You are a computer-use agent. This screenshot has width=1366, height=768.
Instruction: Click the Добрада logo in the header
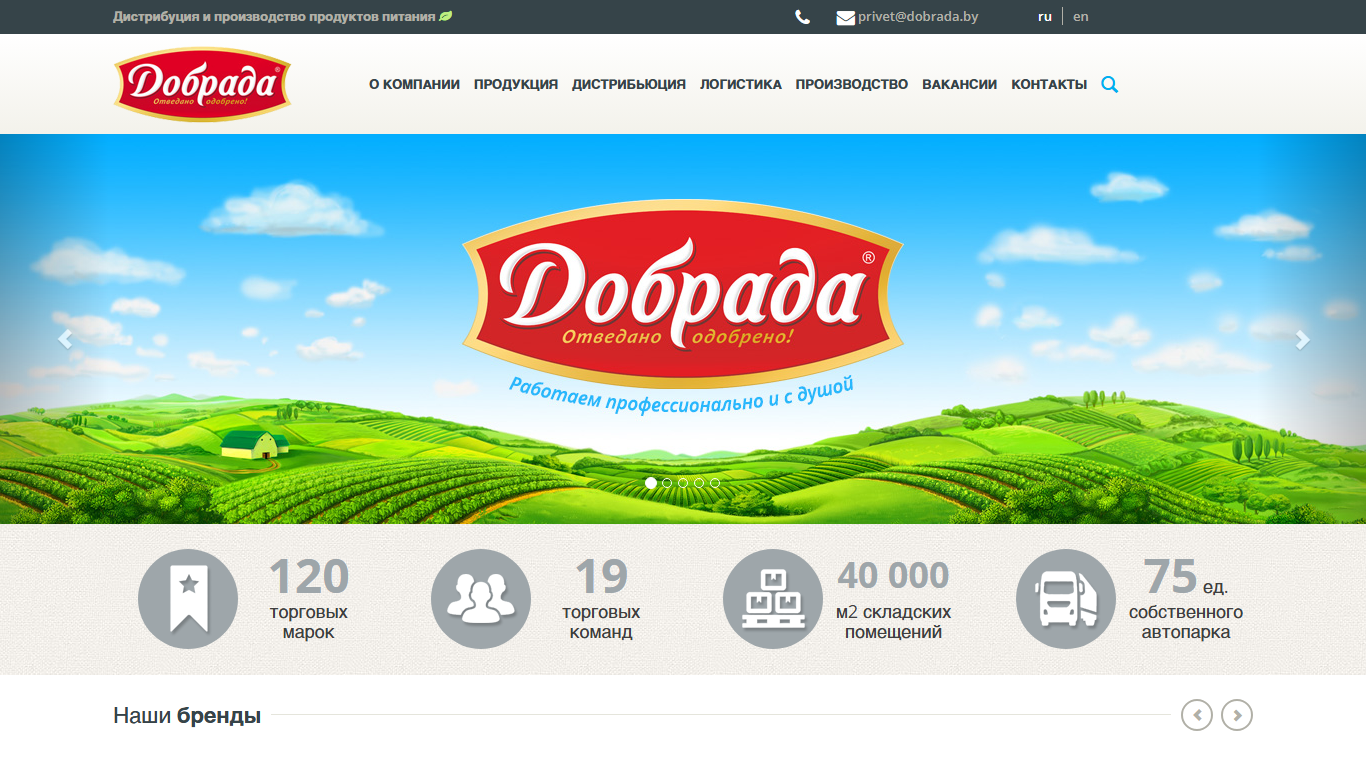[x=202, y=85]
